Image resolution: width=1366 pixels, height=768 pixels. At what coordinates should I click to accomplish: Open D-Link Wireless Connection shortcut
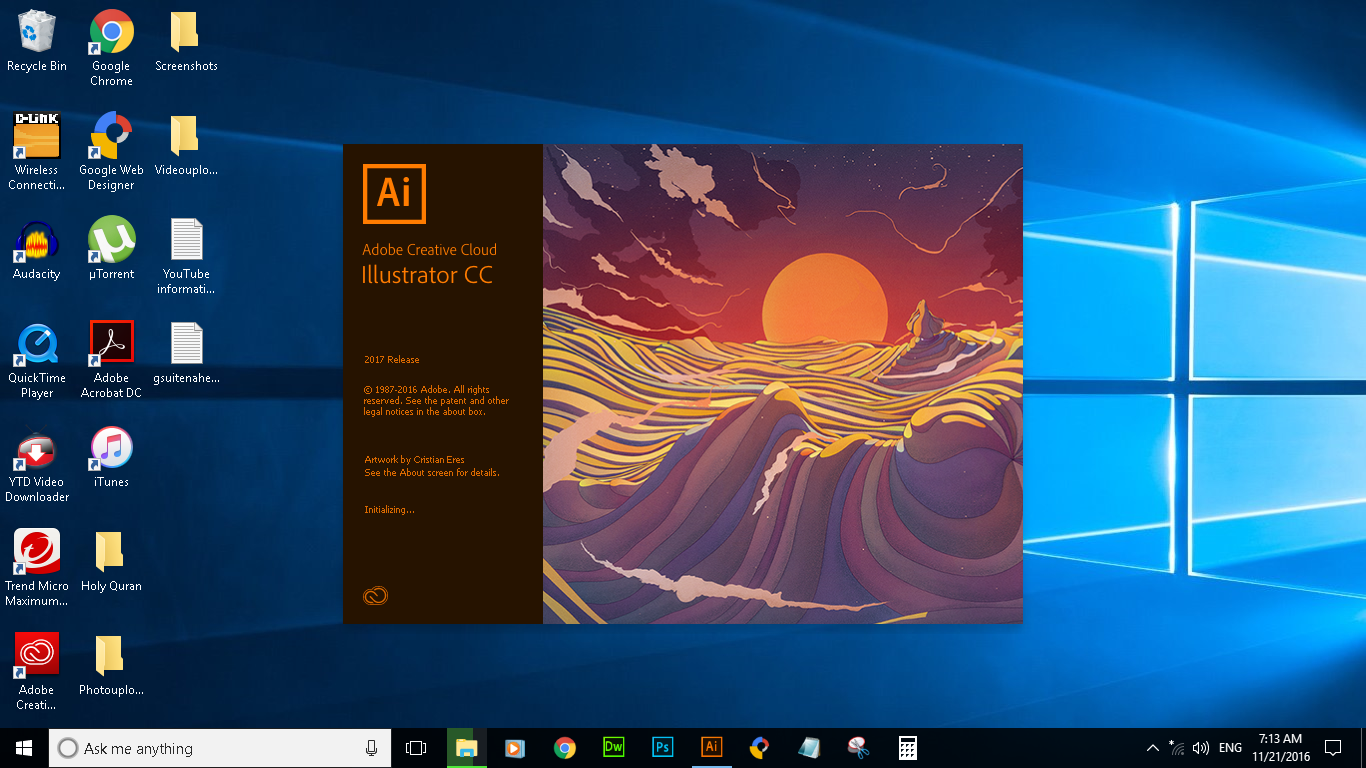pyautogui.click(x=37, y=152)
